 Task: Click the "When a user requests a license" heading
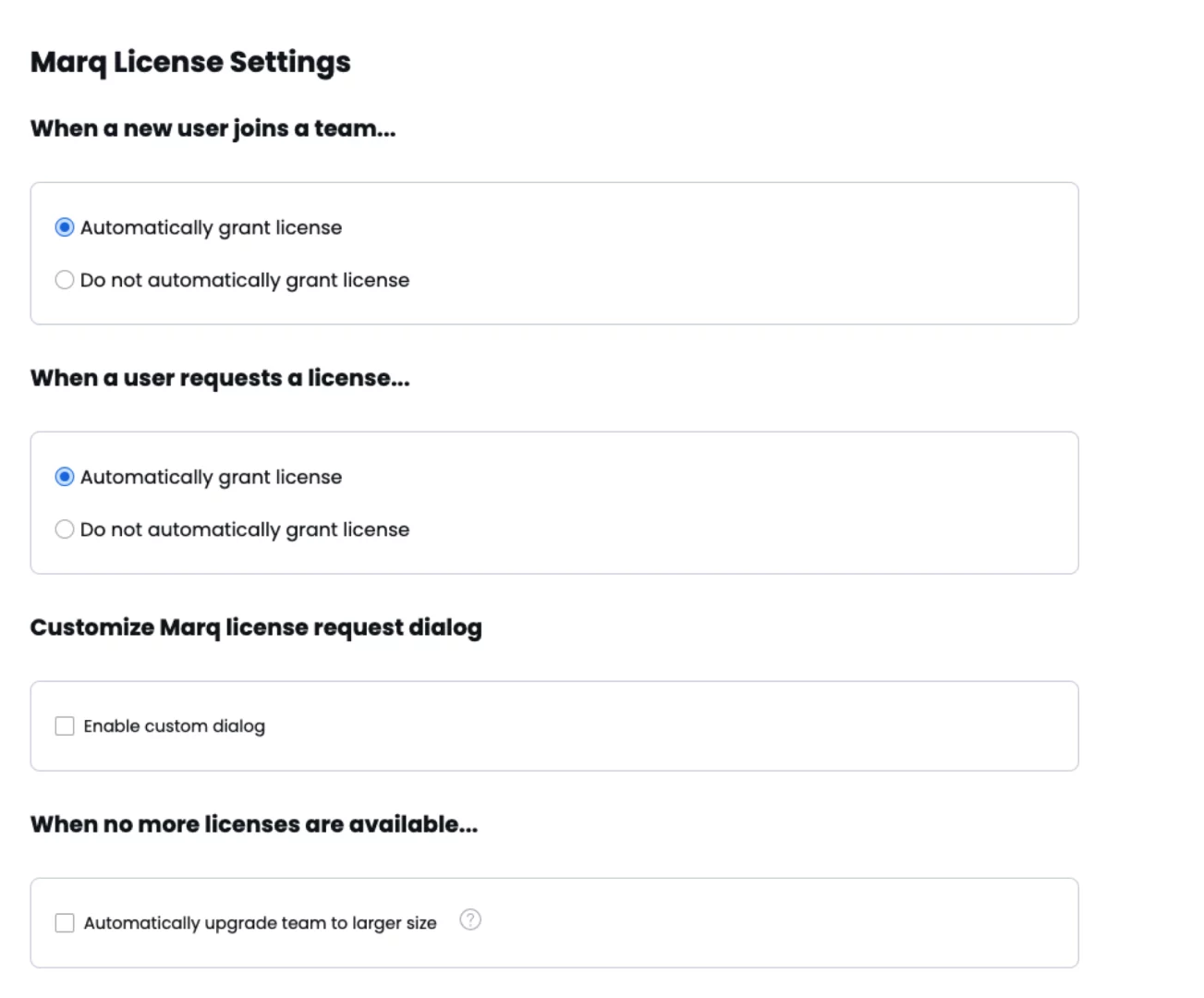[x=220, y=378]
